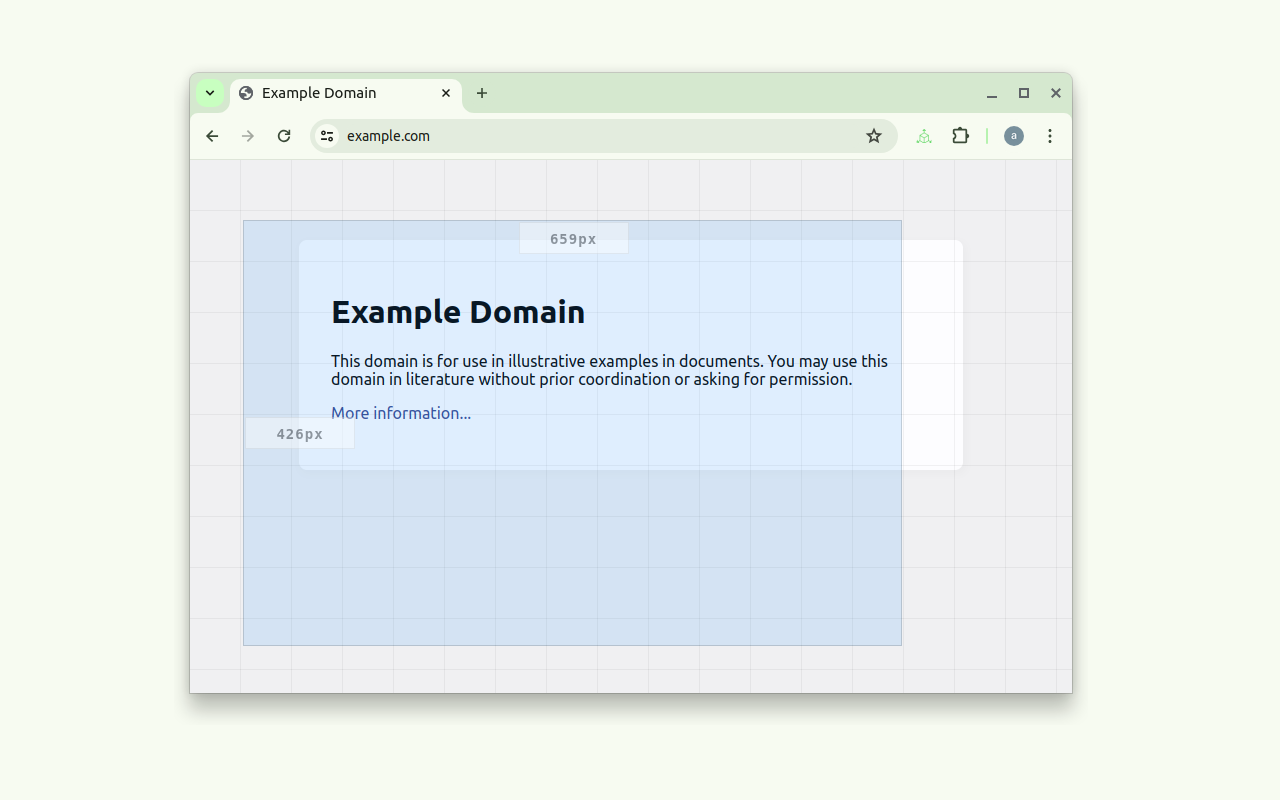Image resolution: width=1280 pixels, height=800 pixels.
Task: Open the green triangle extension icon
Action: (x=924, y=136)
